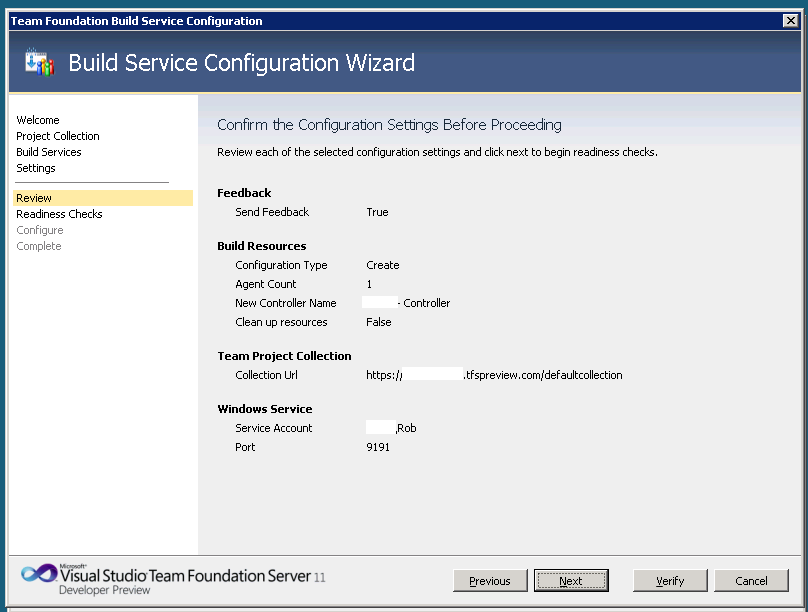Click Next to begin readiness checks
The image size is (808, 612).
coord(571,581)
